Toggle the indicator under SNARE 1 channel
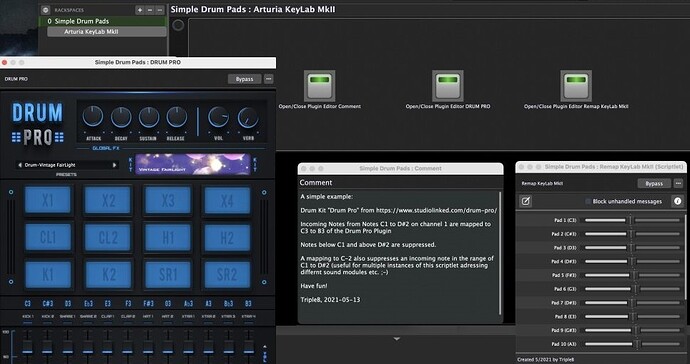This screenshot has width=690, height=364. [67, 323]
